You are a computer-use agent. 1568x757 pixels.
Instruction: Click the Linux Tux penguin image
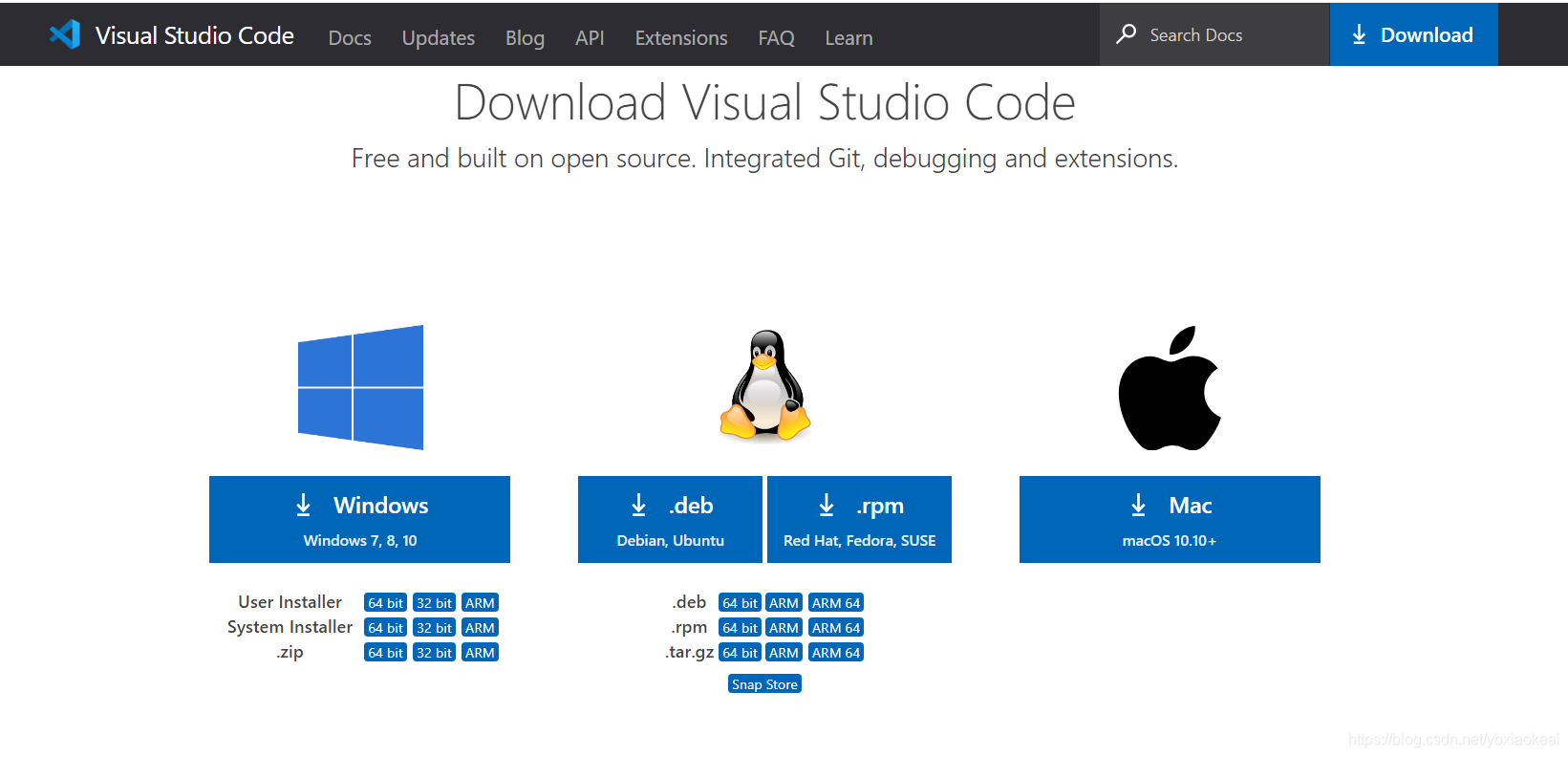coord(764,386)
